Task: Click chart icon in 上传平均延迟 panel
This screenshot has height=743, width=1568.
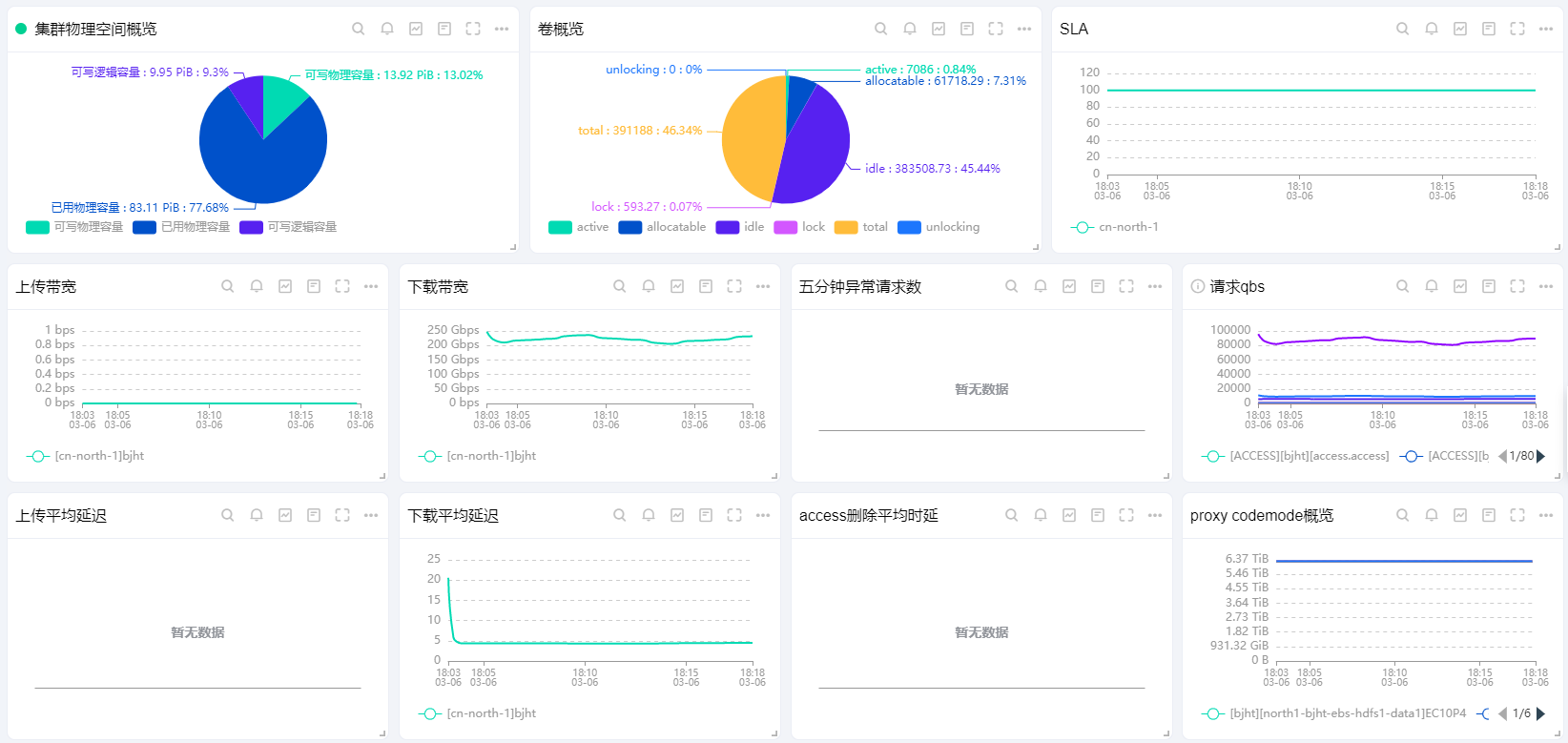Action: pyautogui.click(x=285, y=515)
